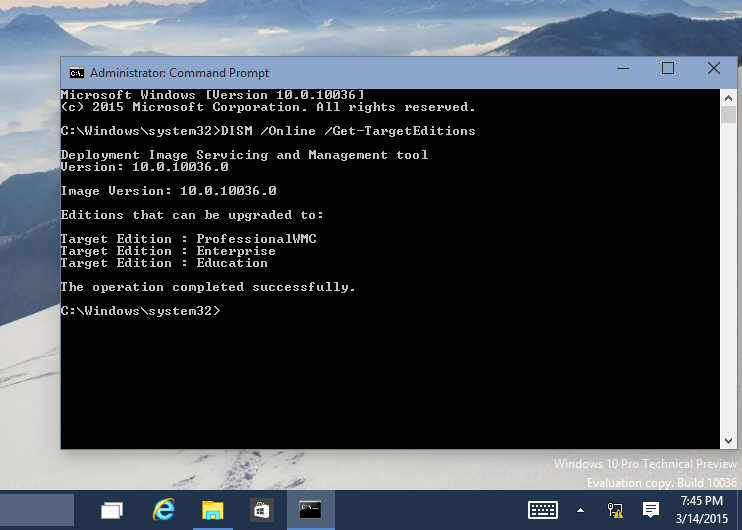Click the taskbar search box
Image resolution: width=742 pixels, height=530 pixels.
[x=37, y=510]
